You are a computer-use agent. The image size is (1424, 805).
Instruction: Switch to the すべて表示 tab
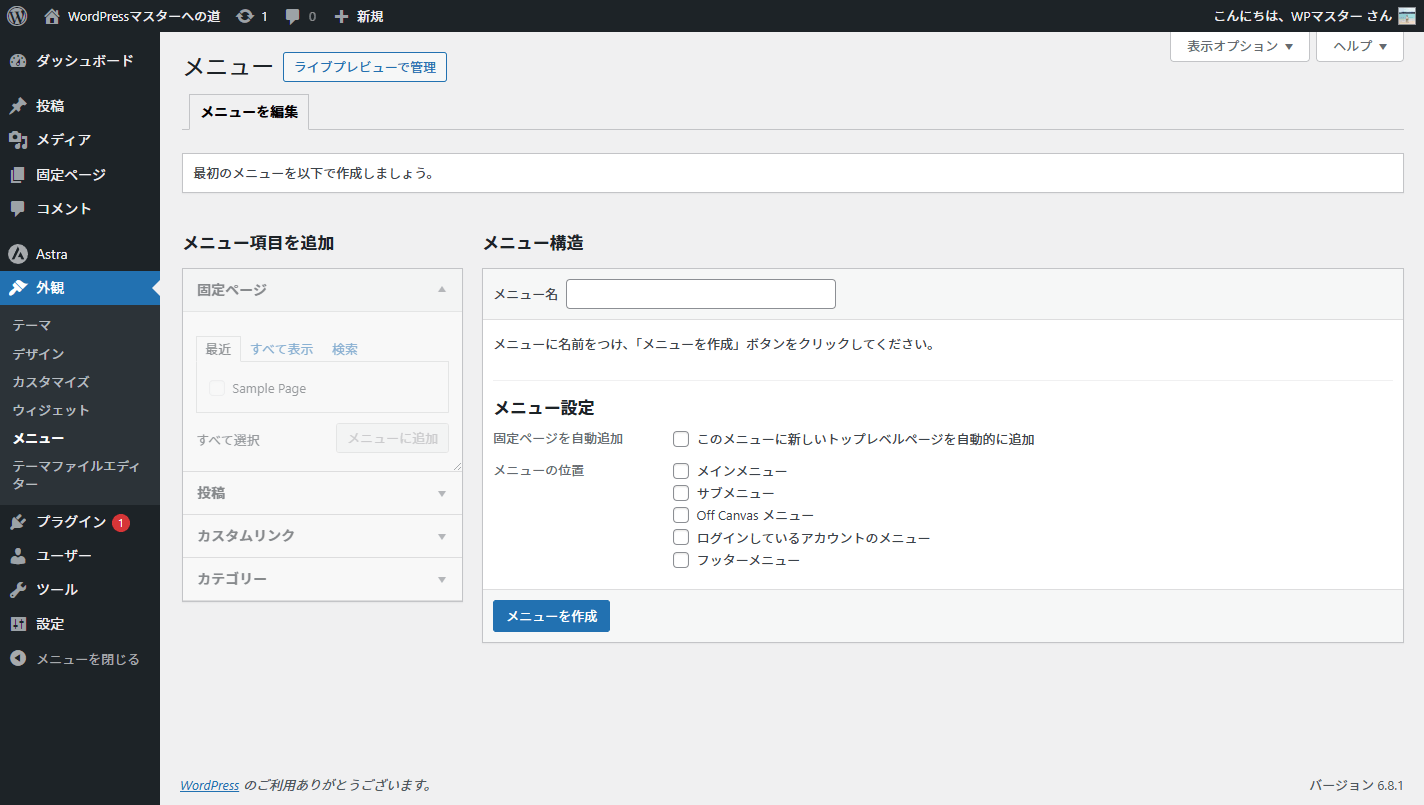281,349
